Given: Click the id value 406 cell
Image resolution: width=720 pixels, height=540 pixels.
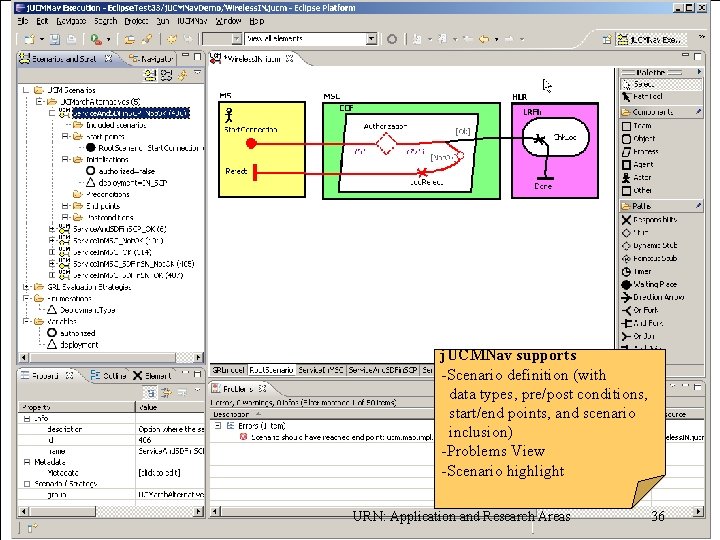Looking at the screenshot, I should tap(170, 440).
